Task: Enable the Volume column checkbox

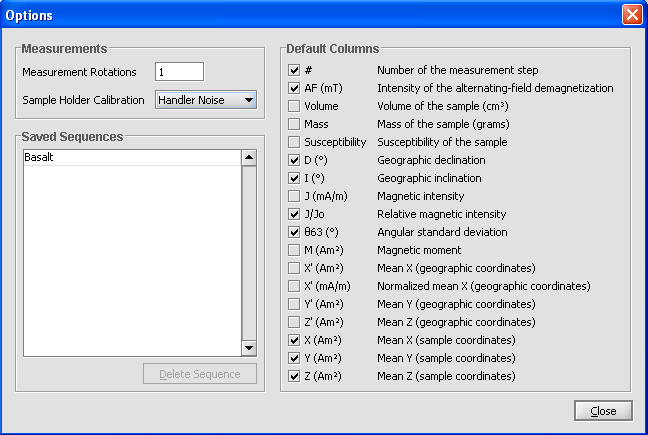Action: point(294,106)
